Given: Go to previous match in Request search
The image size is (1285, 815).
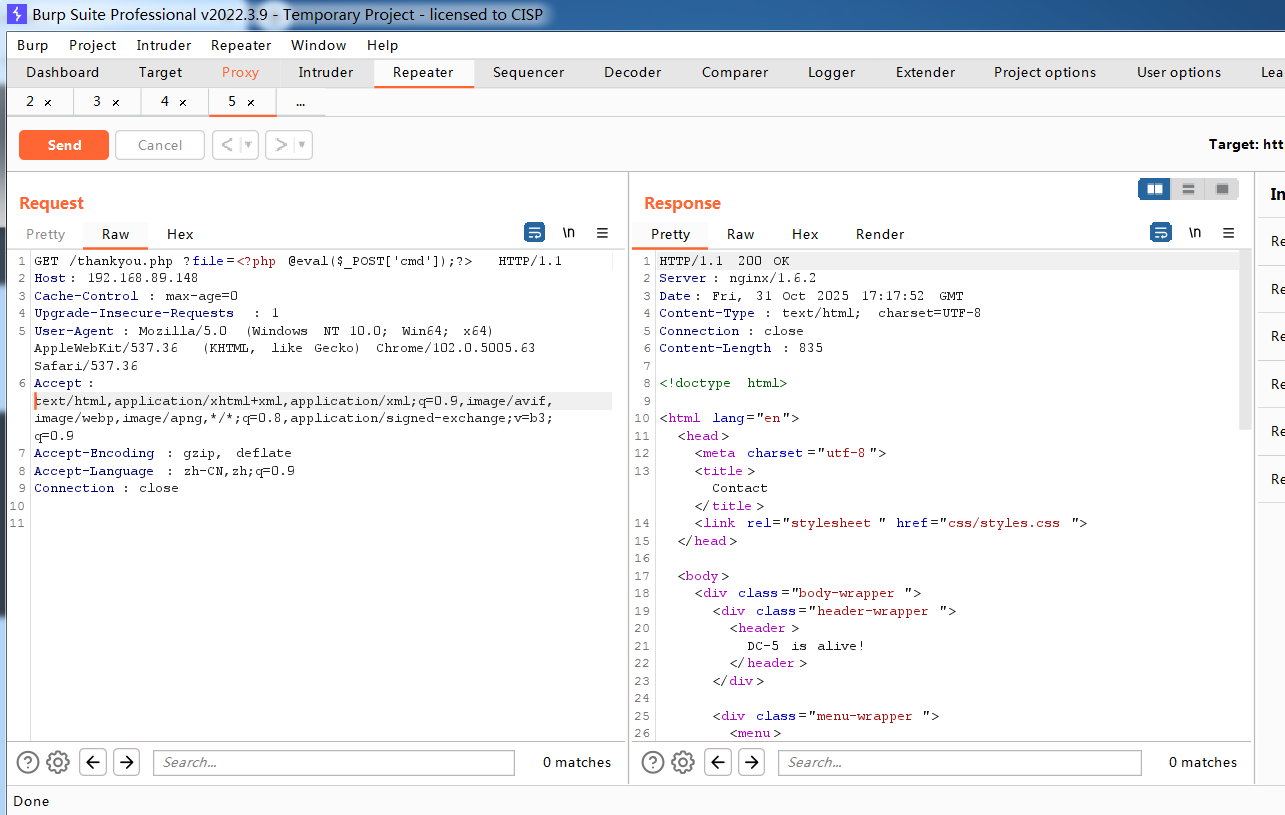Looking at the screenshot, I should (x=93, y=762).
